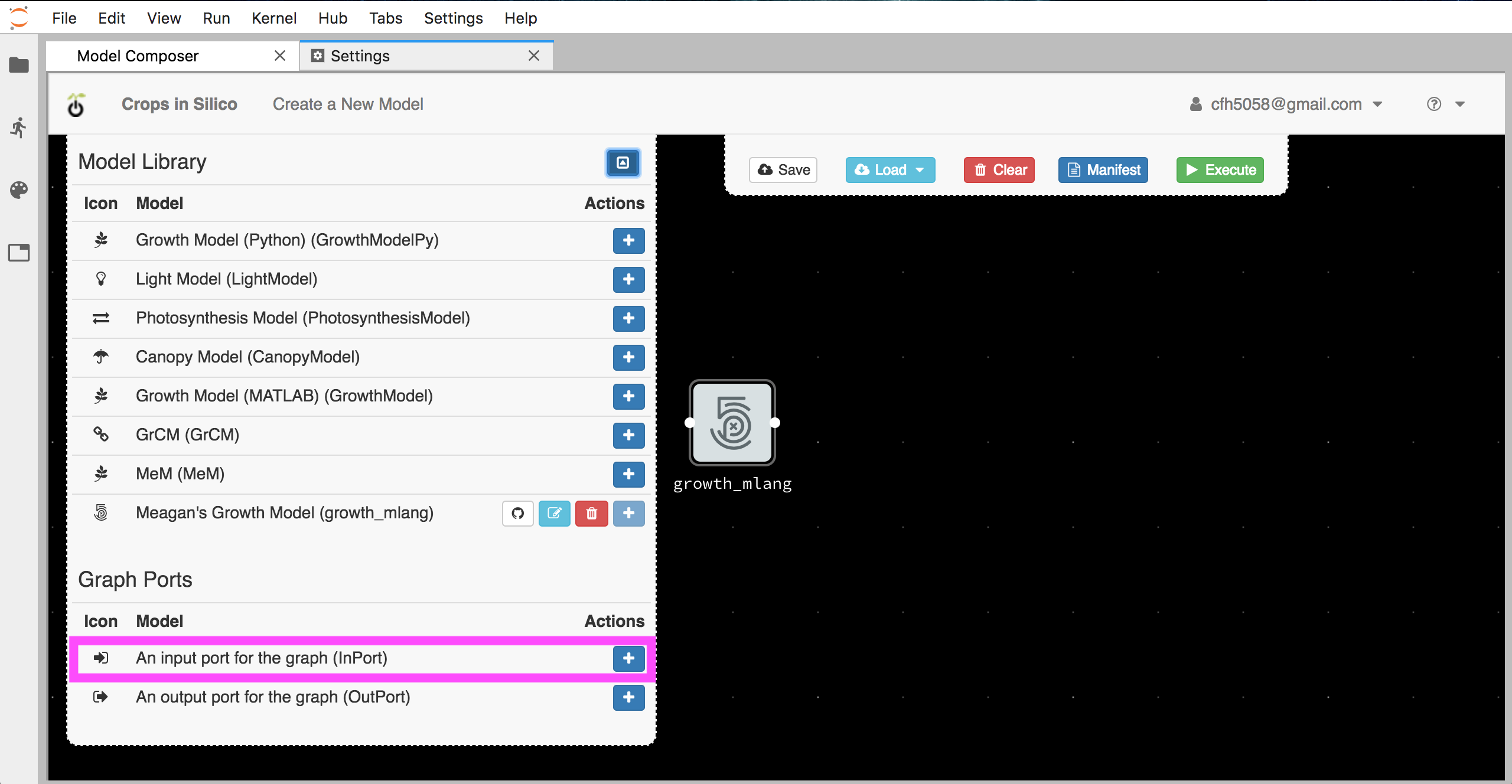Image resolution: width=1512 pixels, height=784 pixels.
Task: Add Meagan's Growth Model to canvas
Action: [628, 513]
